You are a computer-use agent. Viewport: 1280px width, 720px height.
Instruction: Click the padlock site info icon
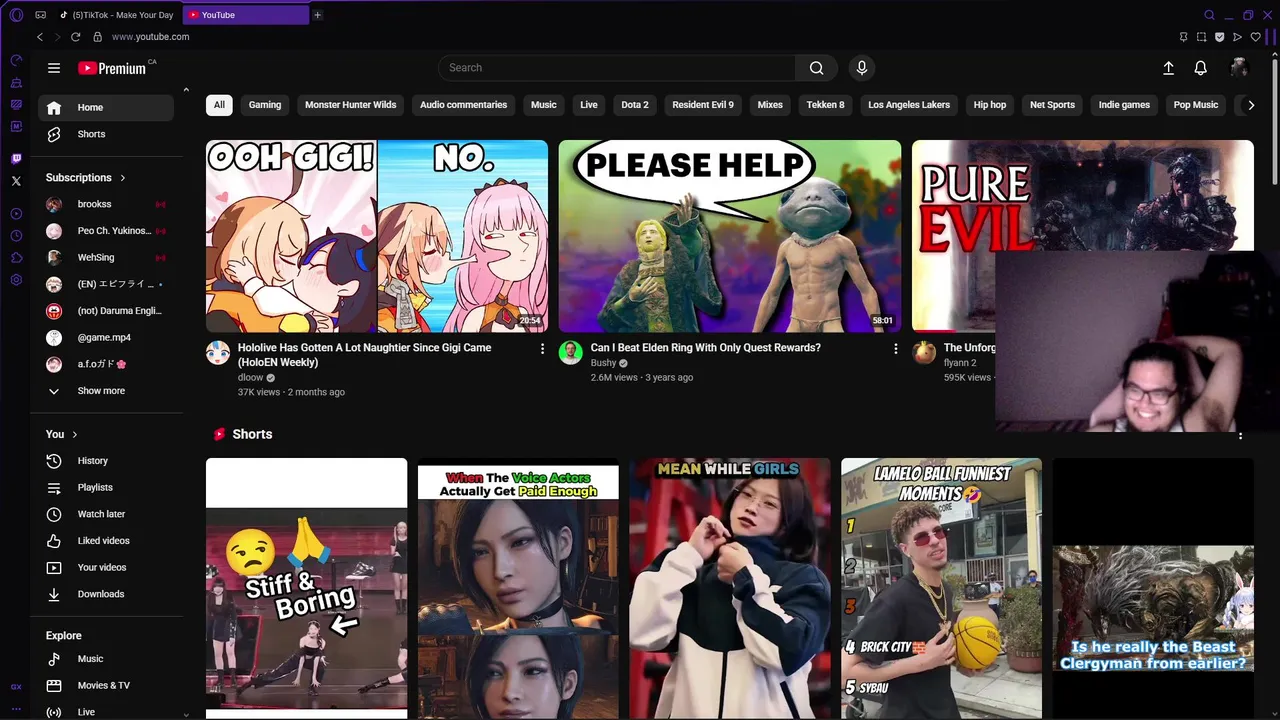tap(97, 37)
